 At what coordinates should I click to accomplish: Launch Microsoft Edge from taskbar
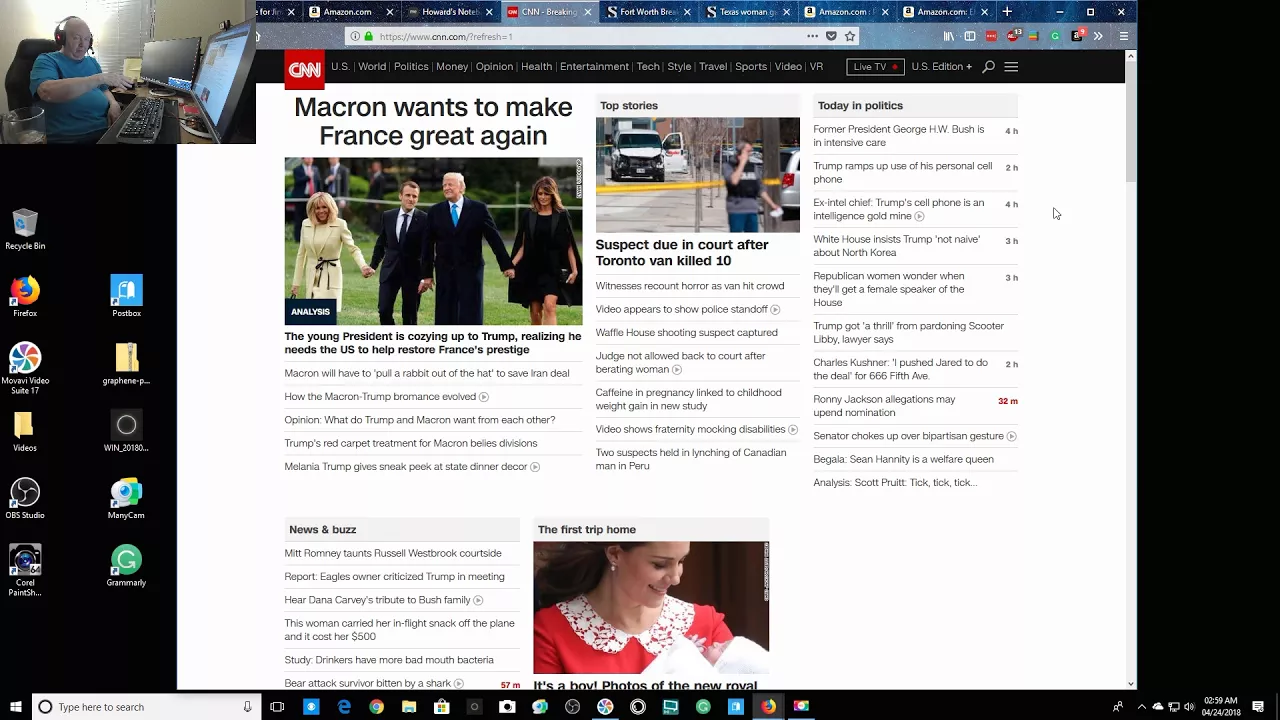tap(344, 707)
